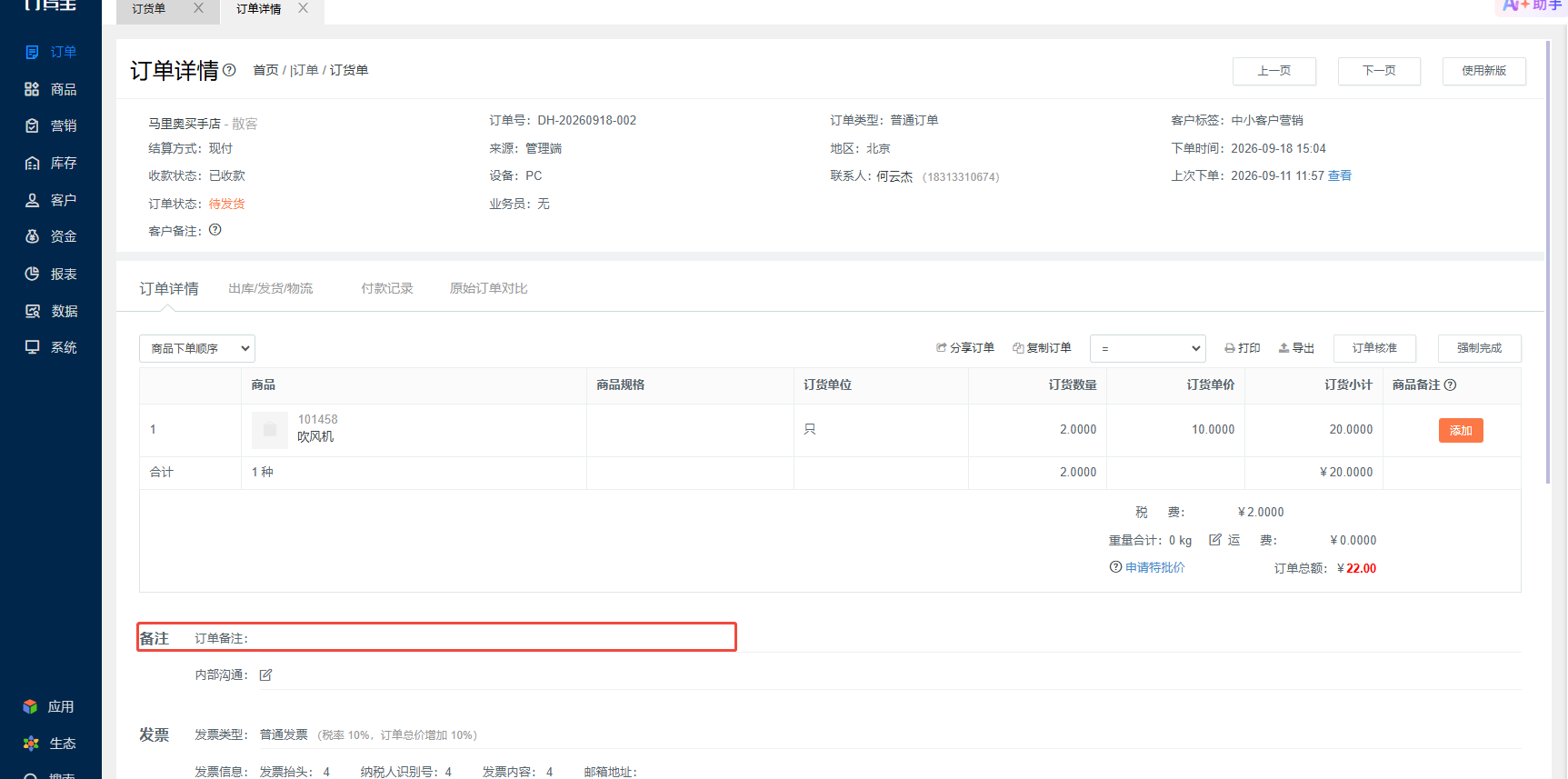The width and height of the screenshot is (1568, 779).
Task: Open the 库存 sidebar section
Action: (x=51, y=163)
